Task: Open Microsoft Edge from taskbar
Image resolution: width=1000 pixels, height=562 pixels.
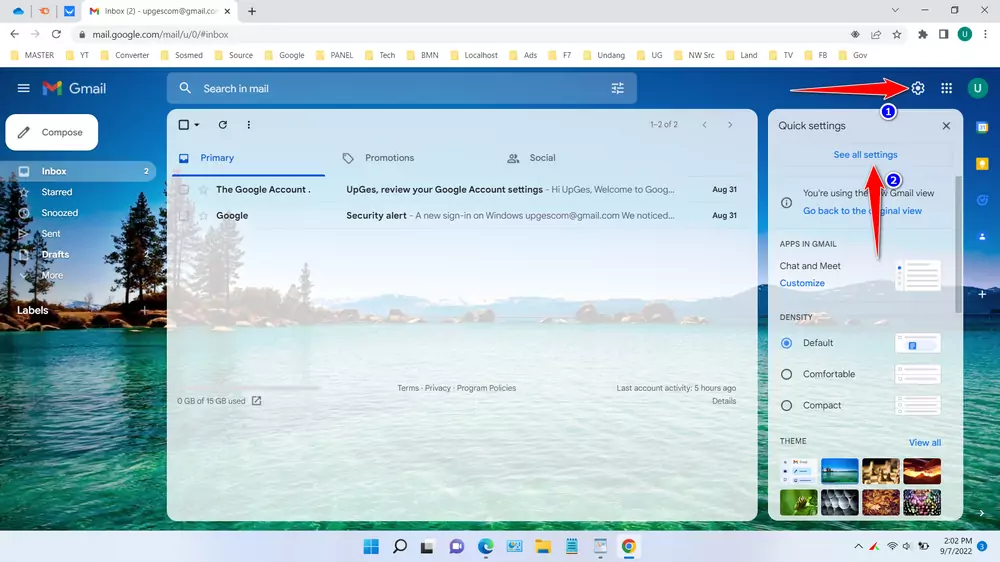Action: (485, 546)
